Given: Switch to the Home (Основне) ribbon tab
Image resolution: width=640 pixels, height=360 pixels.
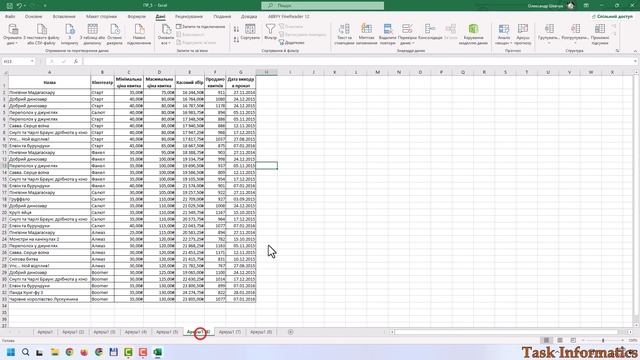Looking at the screenshot, I should pos(33,17).
